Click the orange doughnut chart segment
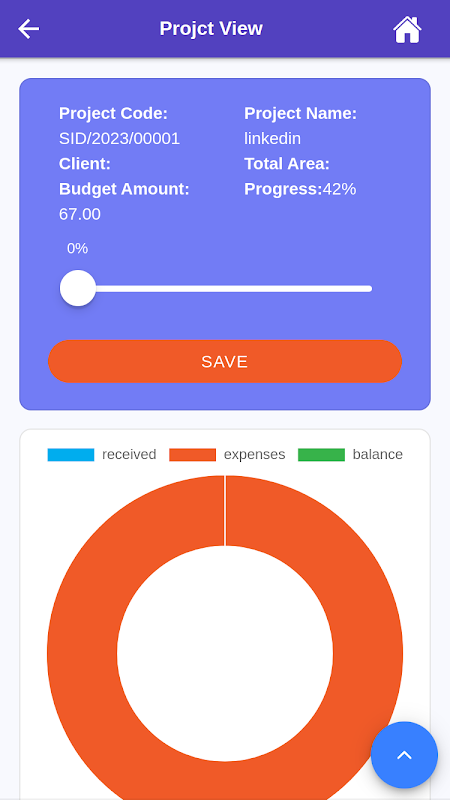450x800 pixels. coord(82,653)
